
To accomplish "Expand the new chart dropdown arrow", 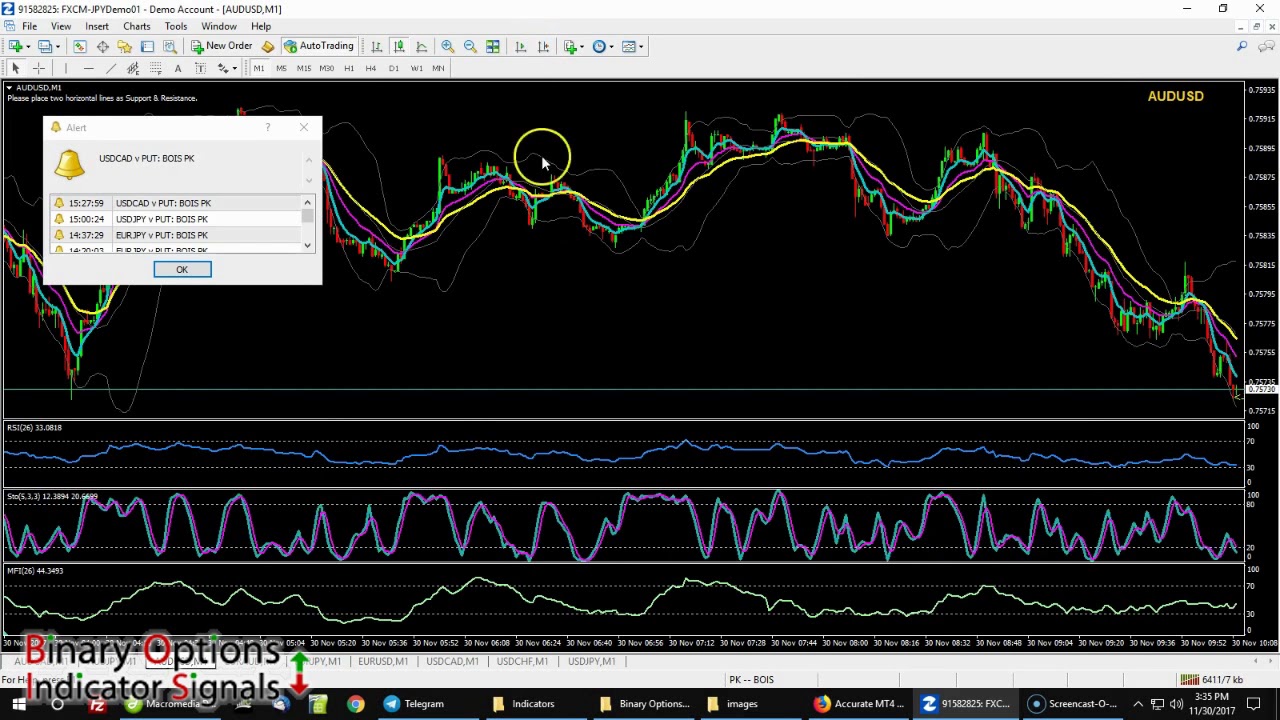I will click(x=28, y=46).
